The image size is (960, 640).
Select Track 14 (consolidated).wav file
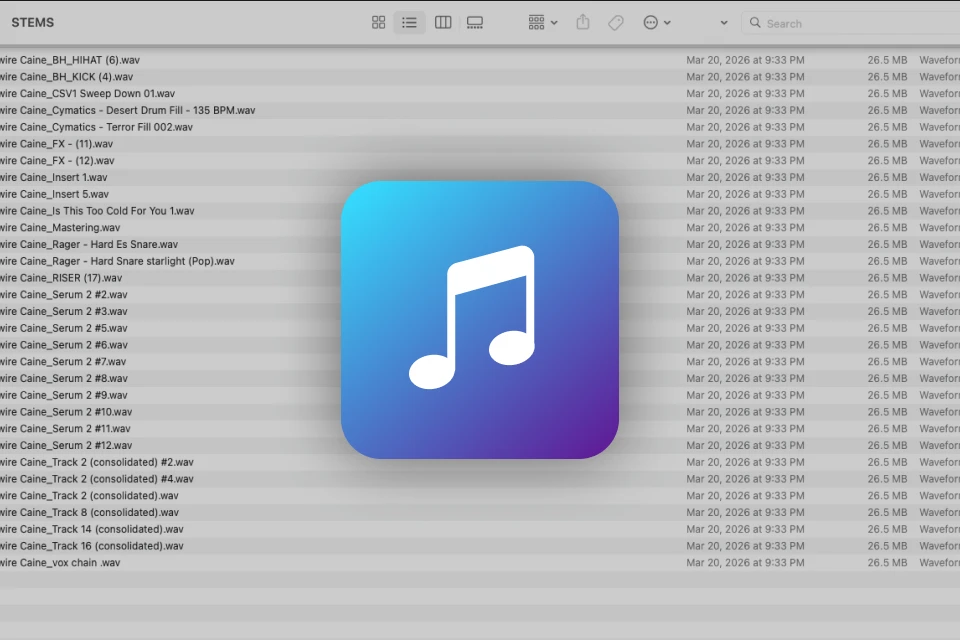coord(92,529)
